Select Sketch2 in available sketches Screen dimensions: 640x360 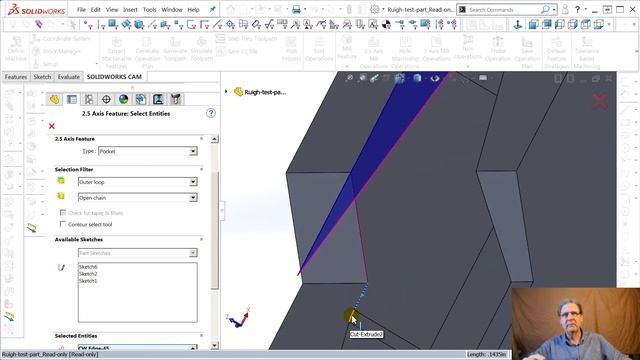[x=88, y=274]
